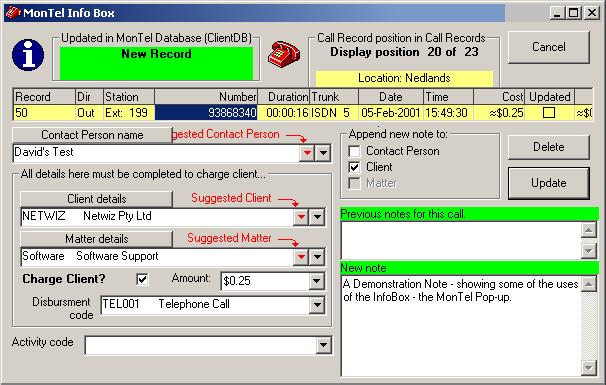Click the green New Record status panel
The width and height of the screenshot is (606, 385).
tap(156, 63)
